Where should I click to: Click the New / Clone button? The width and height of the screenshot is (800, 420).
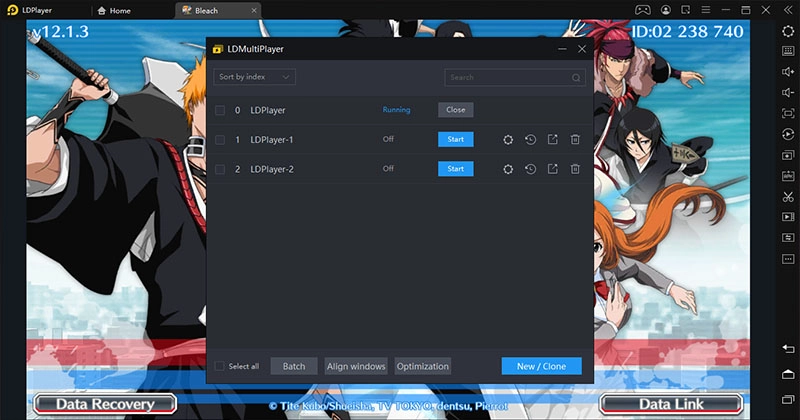(x=541, y=366)
